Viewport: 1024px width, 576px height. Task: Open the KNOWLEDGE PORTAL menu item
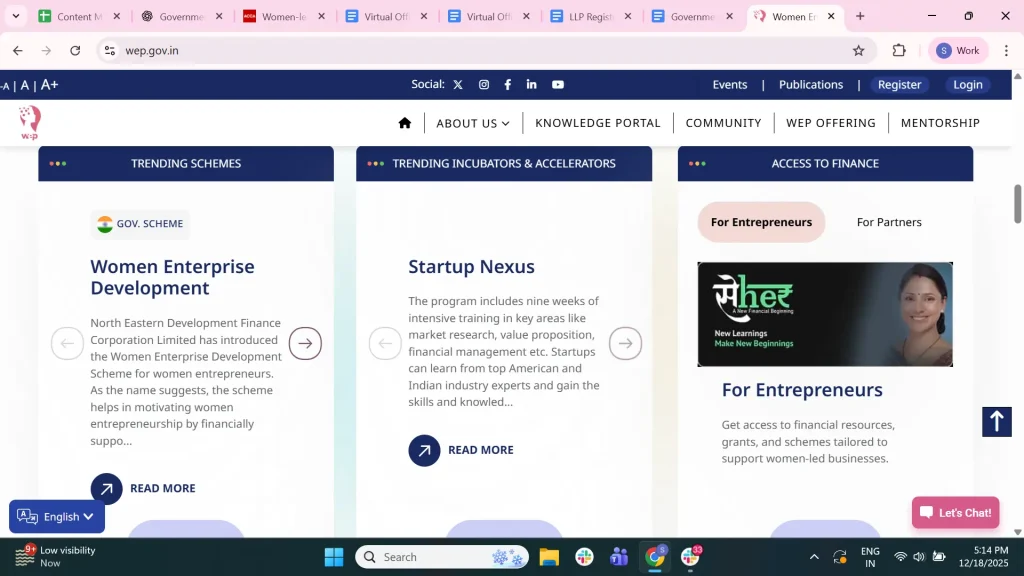click(597, 122)
